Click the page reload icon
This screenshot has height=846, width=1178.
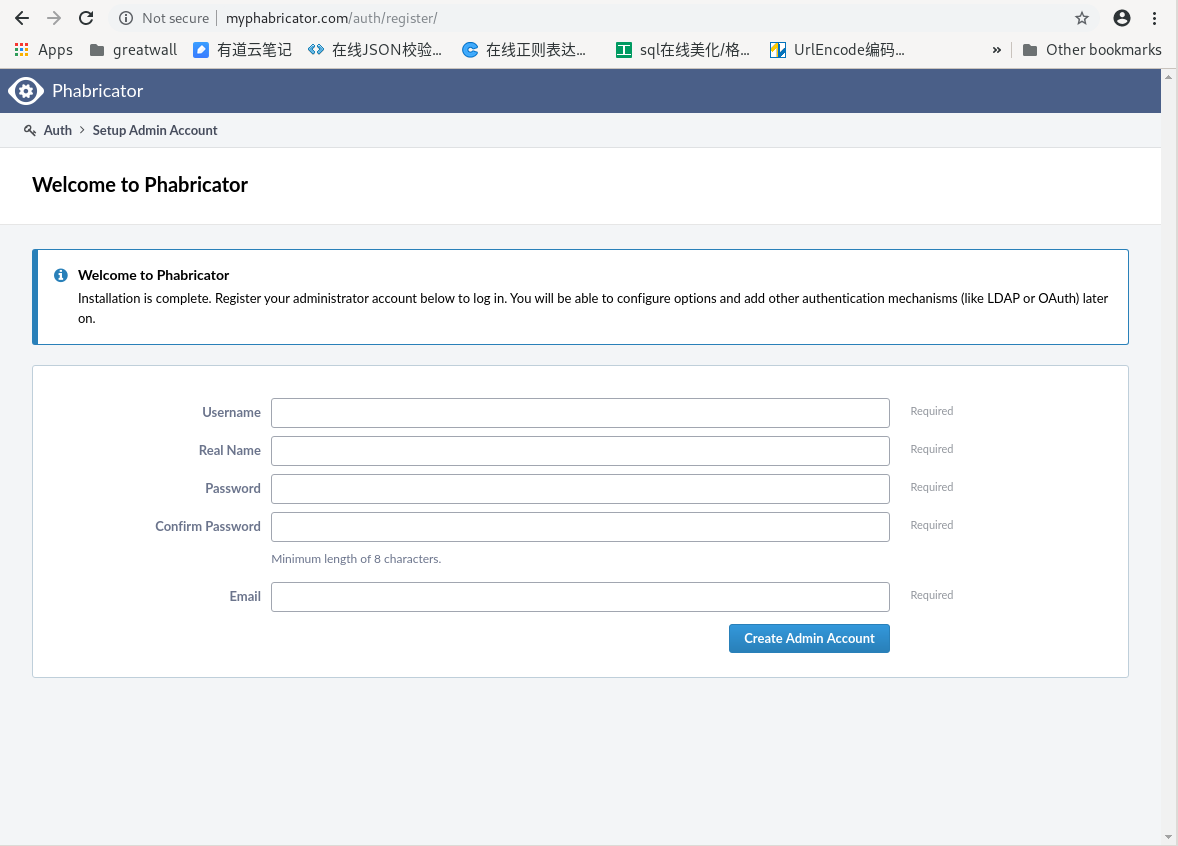tap(85, 17)
